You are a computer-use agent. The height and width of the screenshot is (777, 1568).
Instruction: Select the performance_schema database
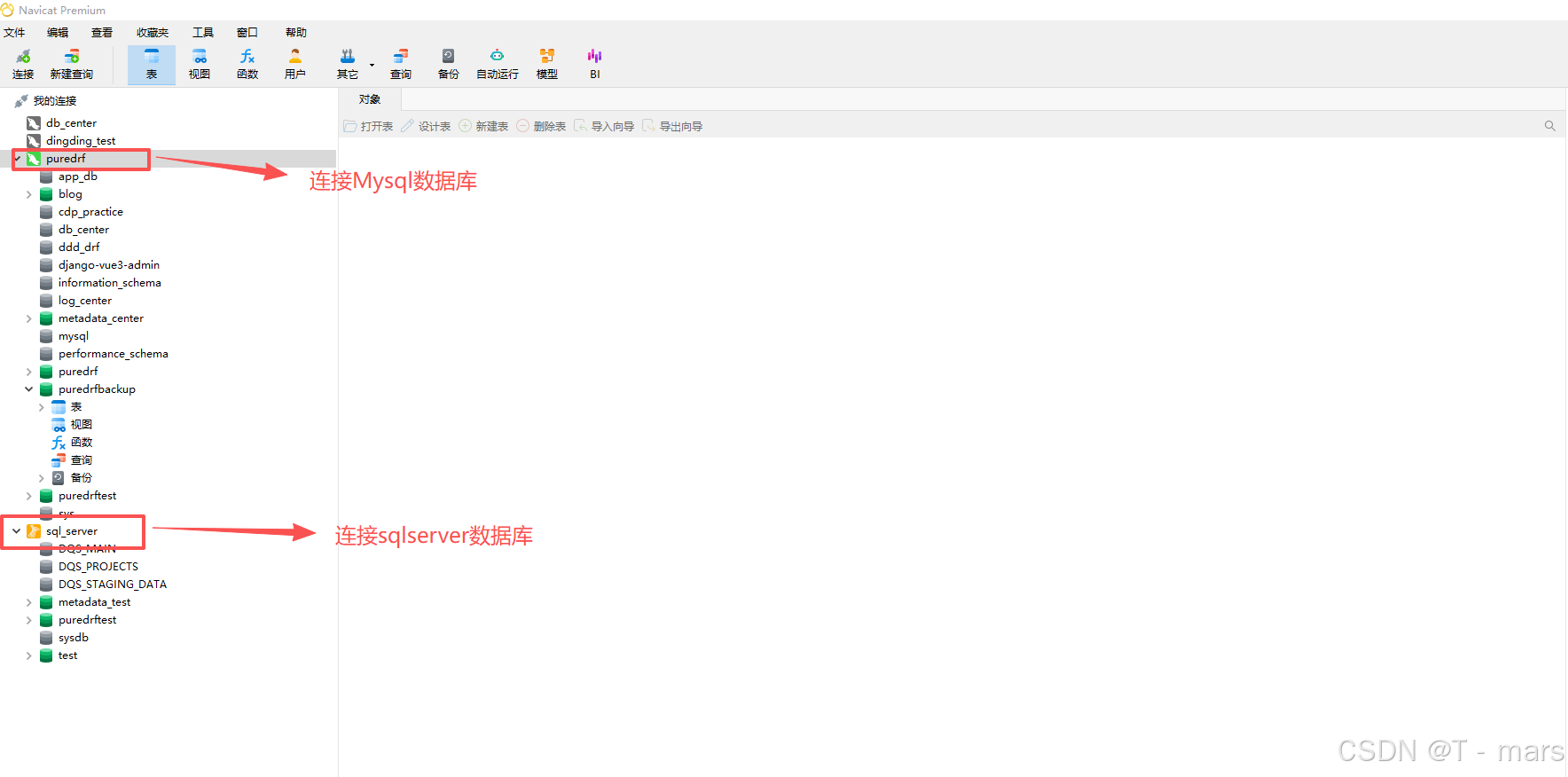pyautogui.click(x=114, y=354)
